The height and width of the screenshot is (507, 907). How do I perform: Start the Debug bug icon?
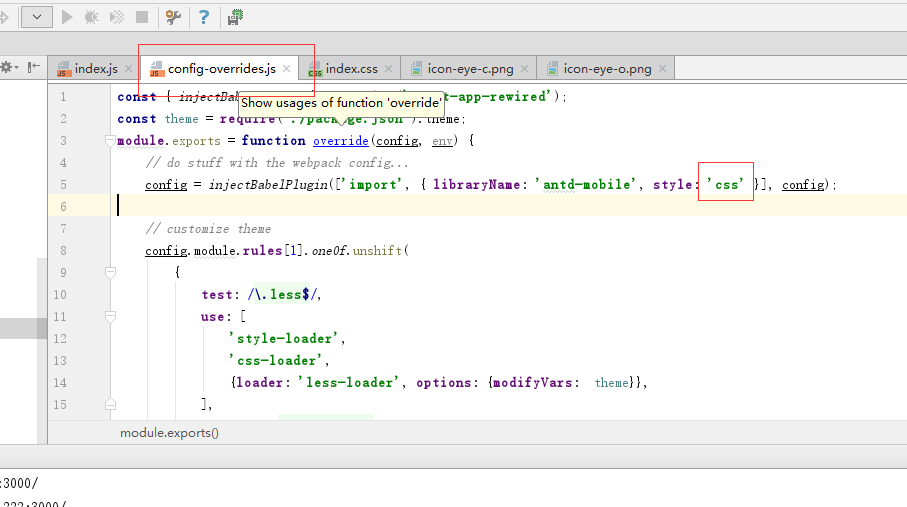(x=91, y=17)
